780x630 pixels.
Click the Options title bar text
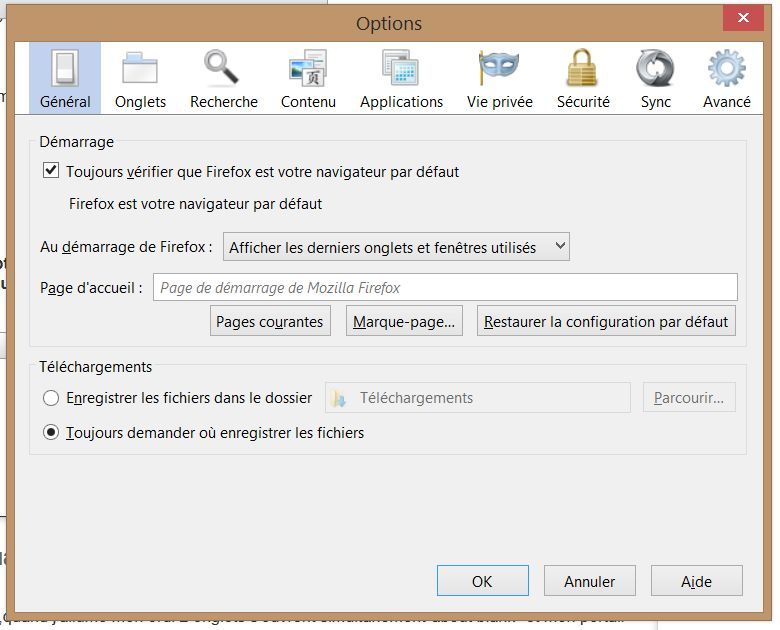tap(389, 23)
